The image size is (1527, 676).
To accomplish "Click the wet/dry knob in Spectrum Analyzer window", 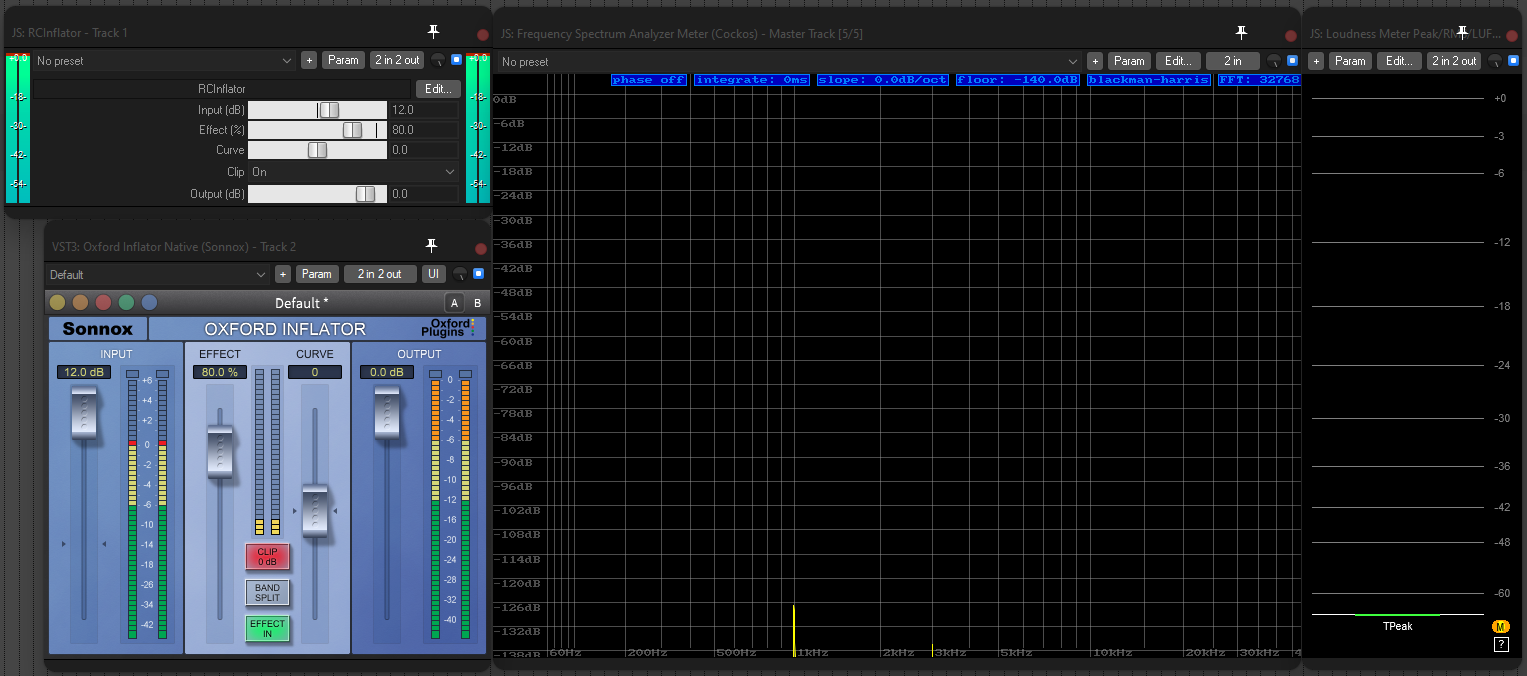I will (1274, 61).
